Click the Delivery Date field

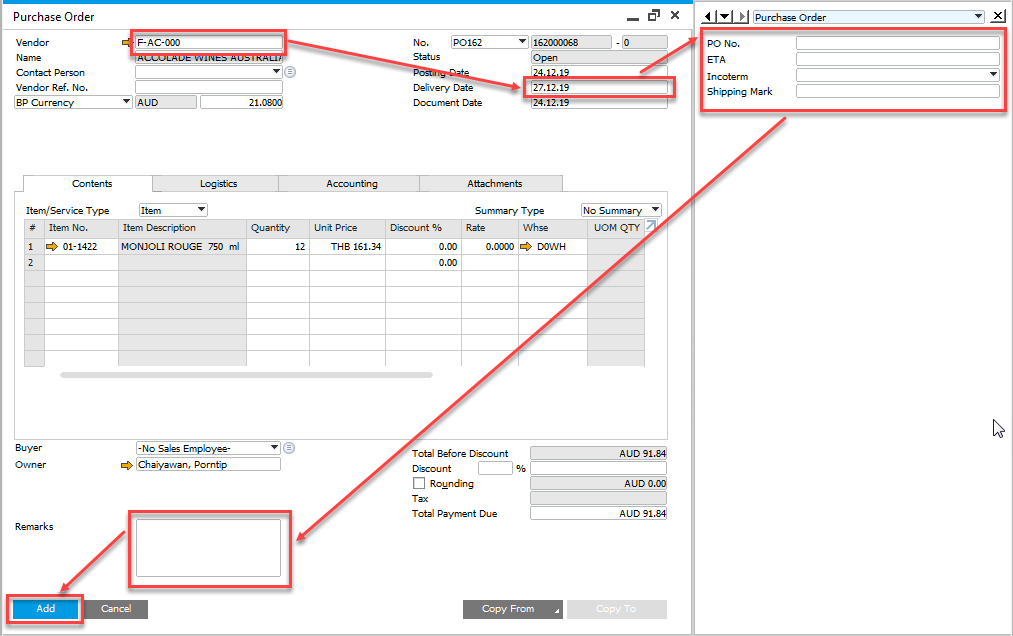tap(599, 87)
